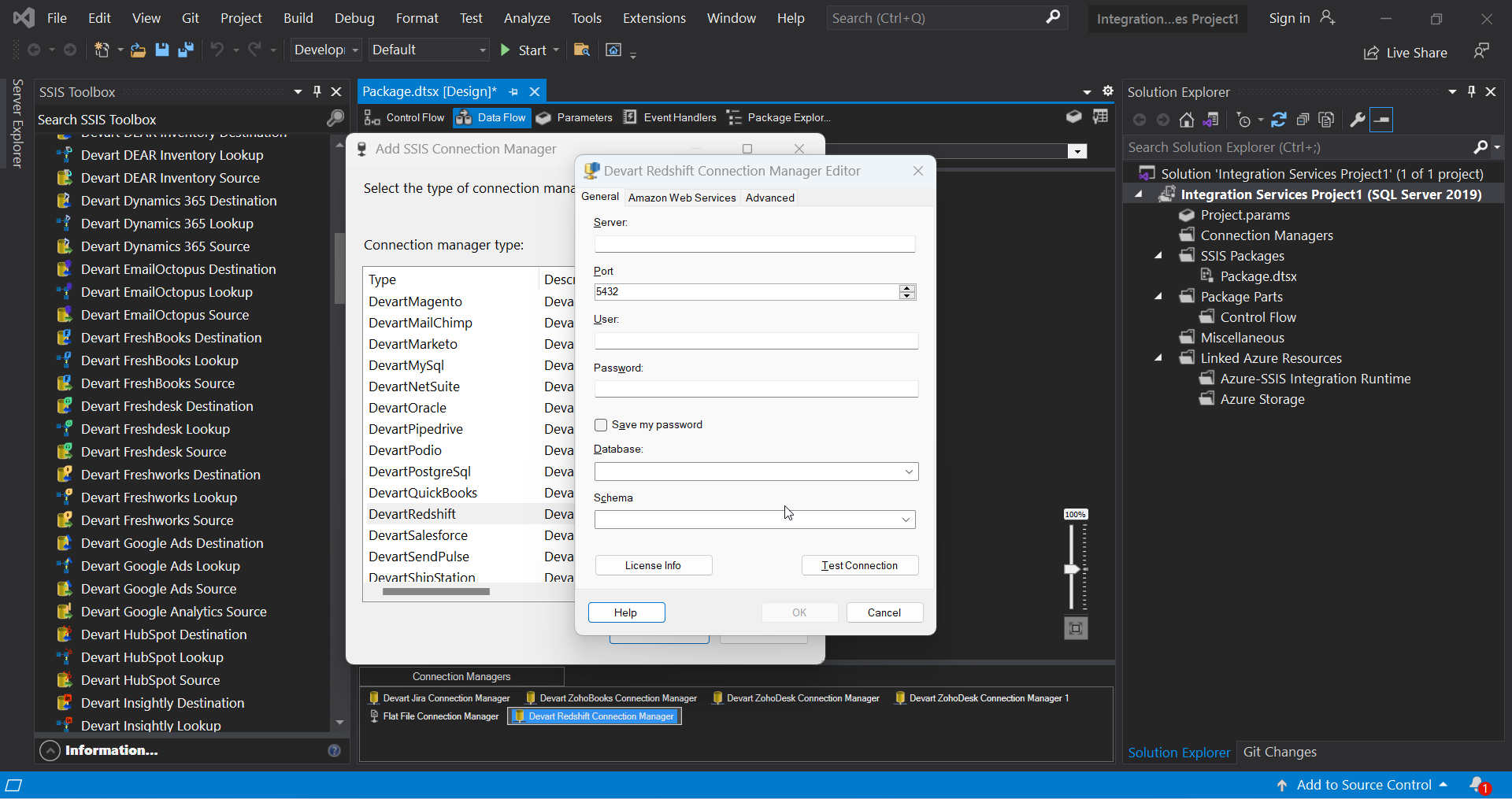This screenshot has width=1512, height=799.
Task: Click the Undo toolbar icon
Action: tap(217, 50)
